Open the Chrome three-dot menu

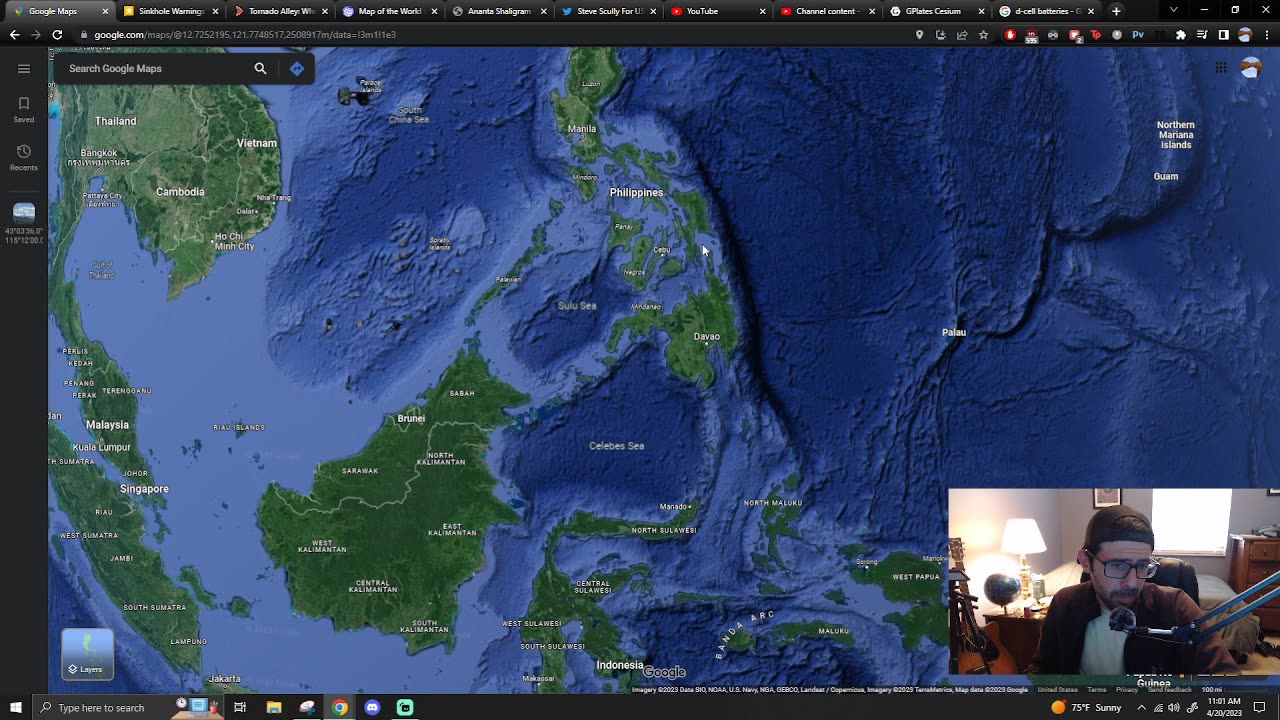tap(1266, 35)
